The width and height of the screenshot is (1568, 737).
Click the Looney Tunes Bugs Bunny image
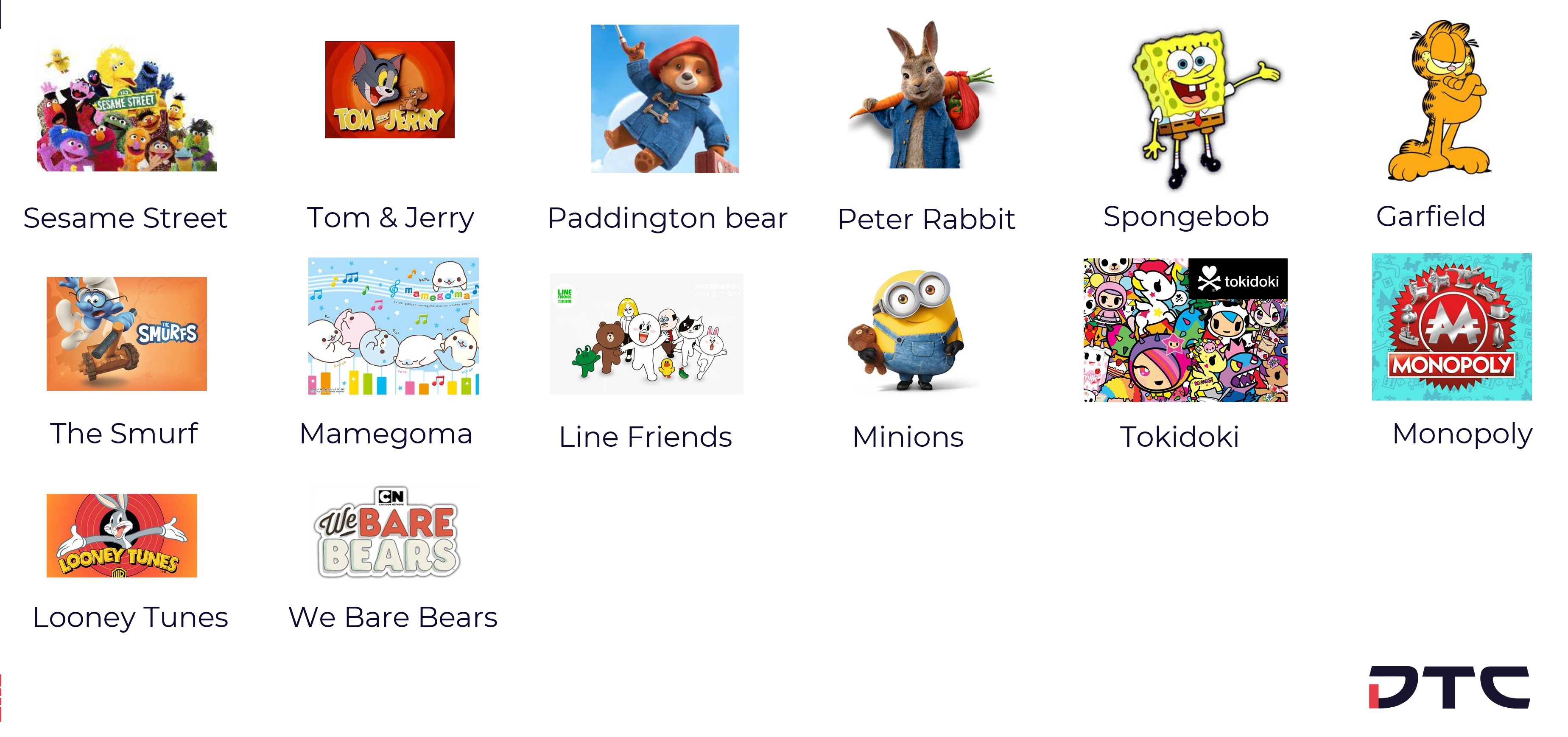[122, 535]
